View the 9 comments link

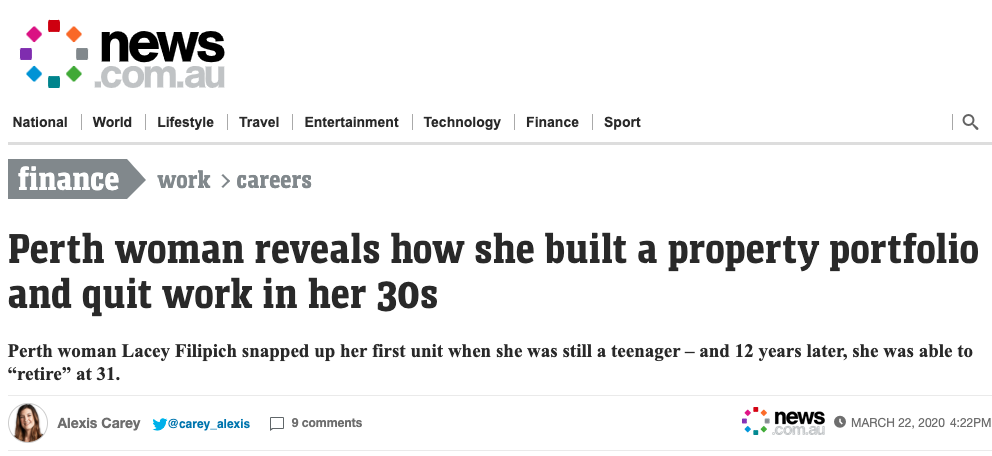(x=326, y=423)
